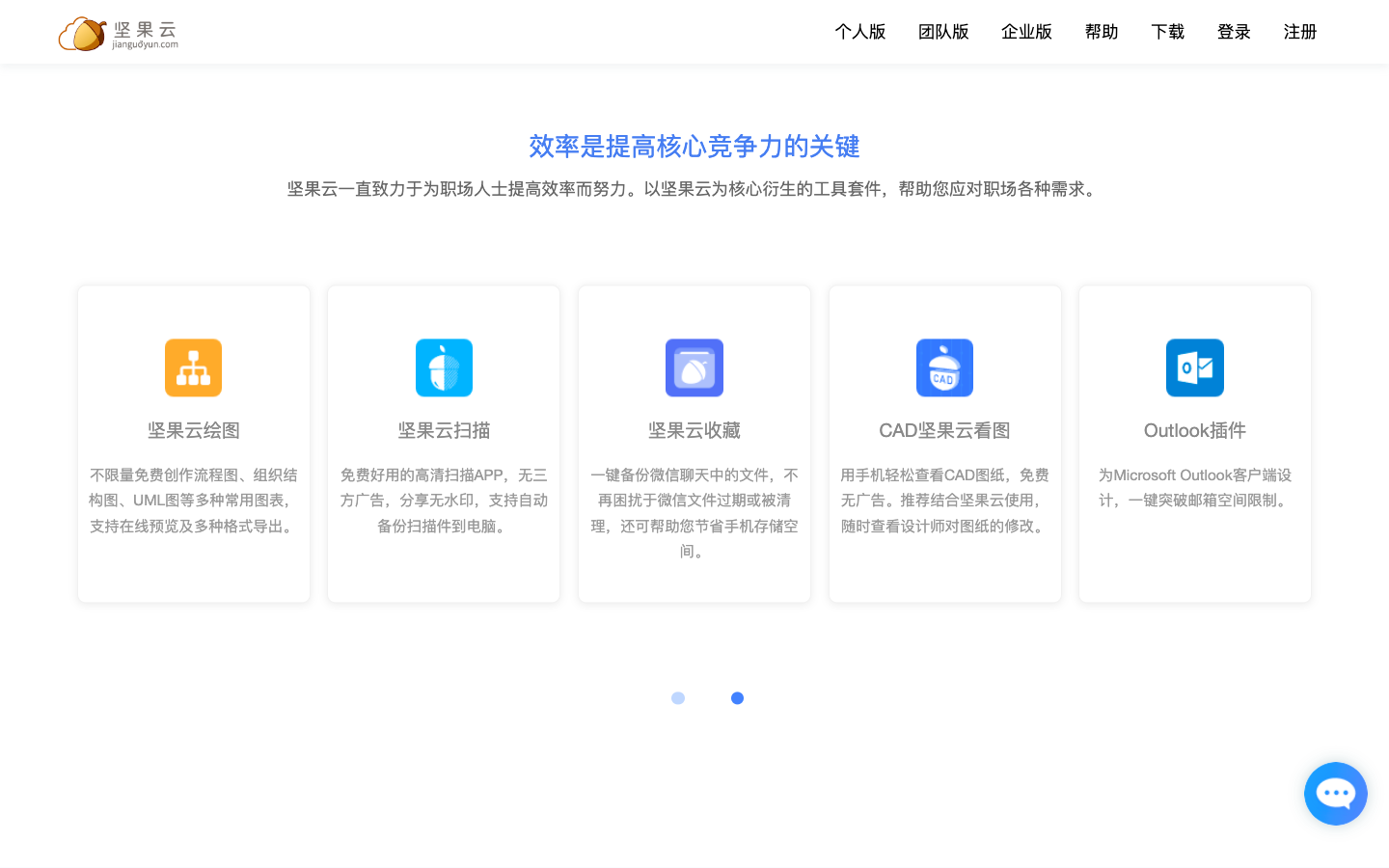The width and height of the screenshot is (1389, 868).
Task: Click 注册 to register an account
Action: [x=1299, y=32]
